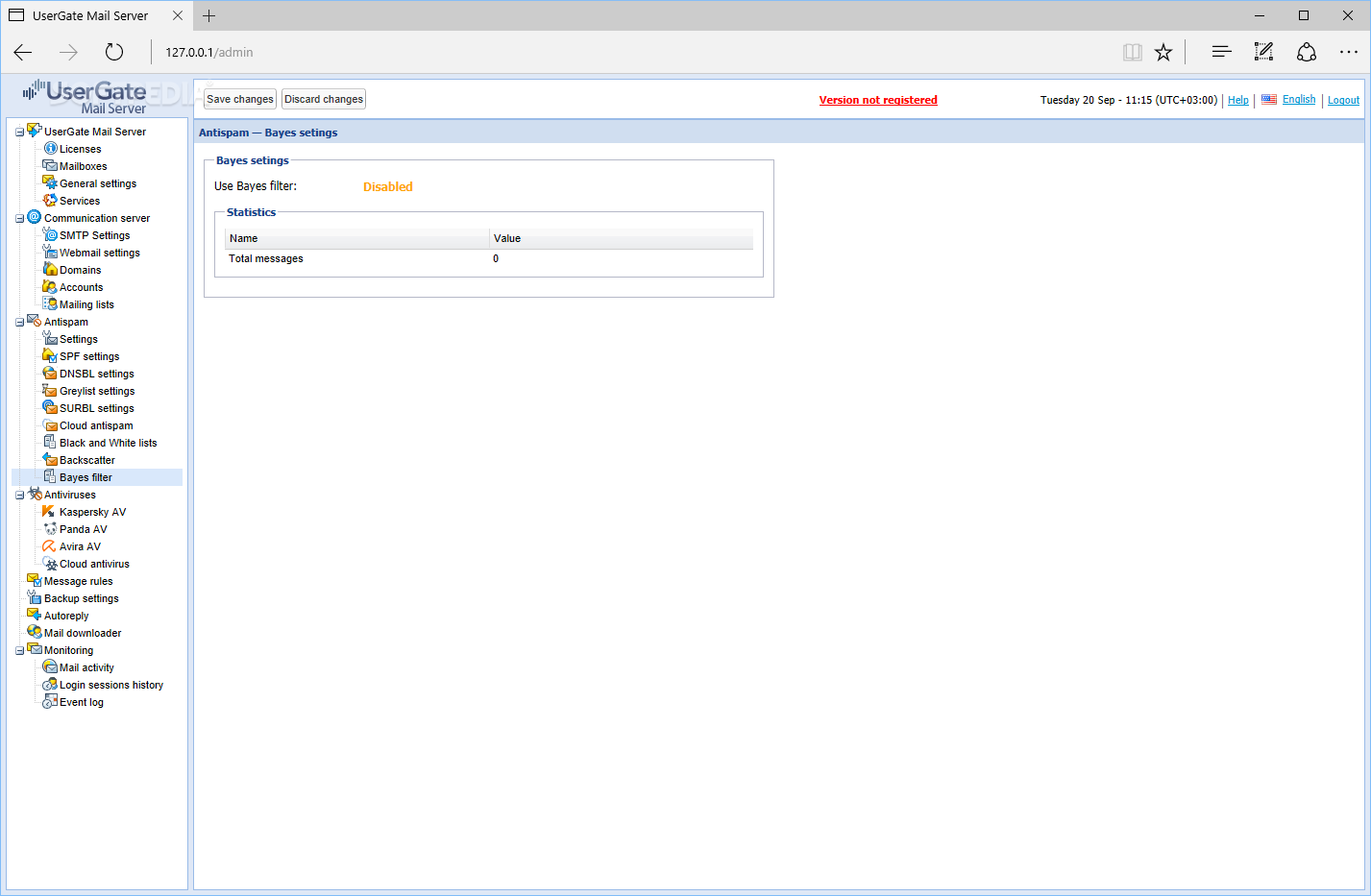This screenshot has width=1371, height=896.
Task: Refresh the page with the reload button
Action: [x=114, y=52]
